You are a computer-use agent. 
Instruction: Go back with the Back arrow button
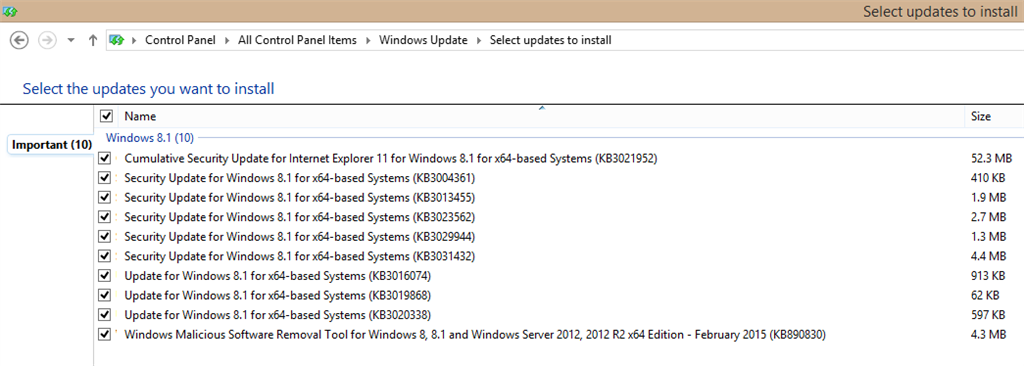tap(20, 41)
